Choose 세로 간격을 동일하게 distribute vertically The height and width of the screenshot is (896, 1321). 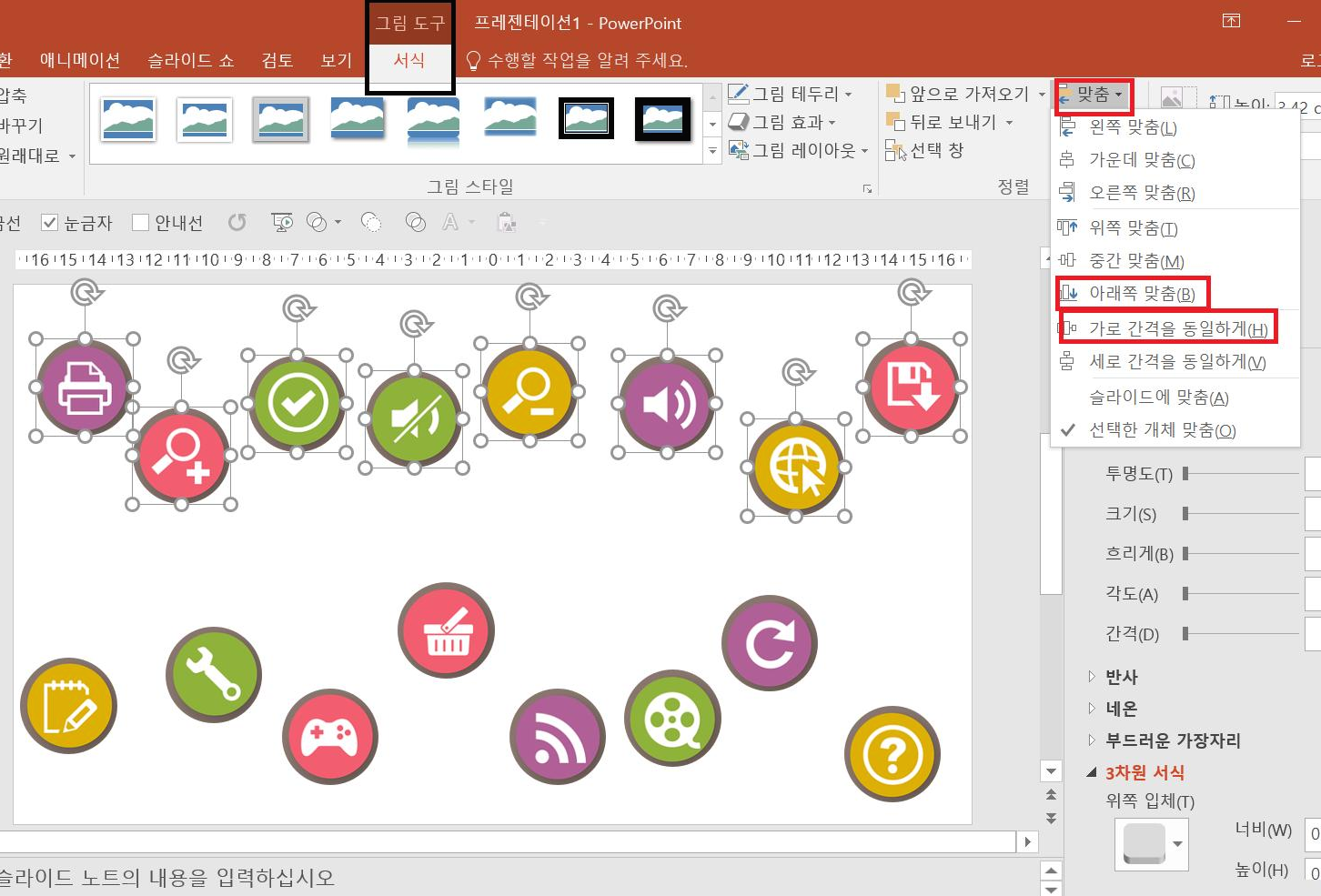click(x=1177, y=362)
